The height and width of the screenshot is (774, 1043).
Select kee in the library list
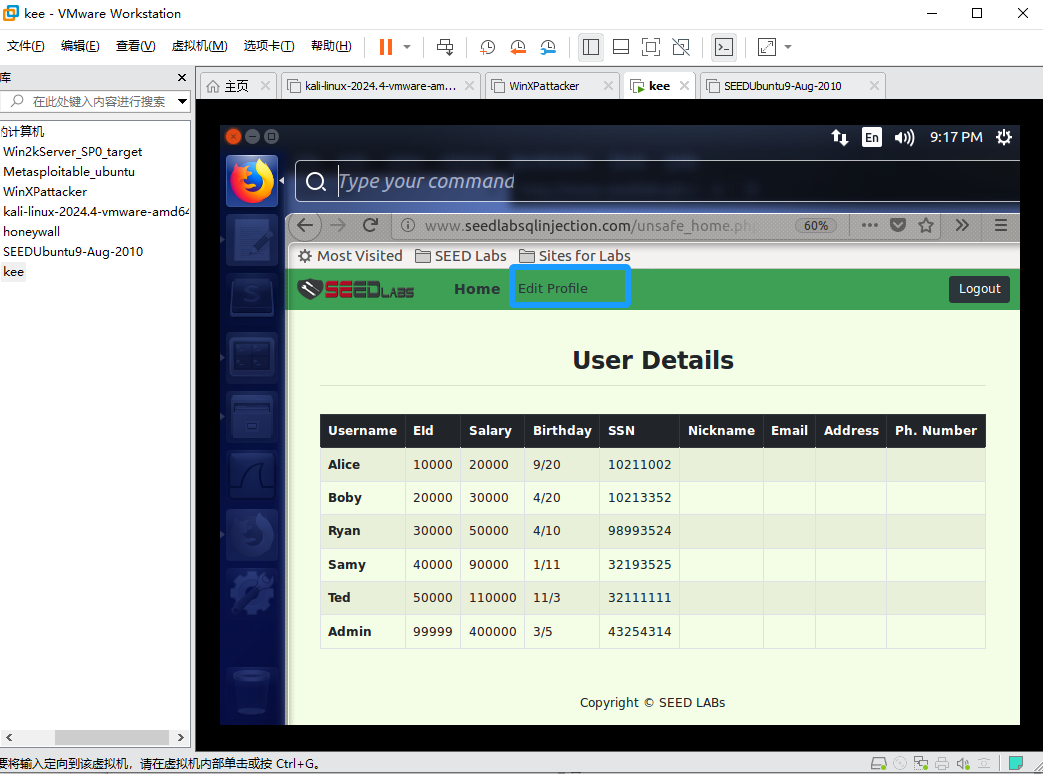[13, 271]
